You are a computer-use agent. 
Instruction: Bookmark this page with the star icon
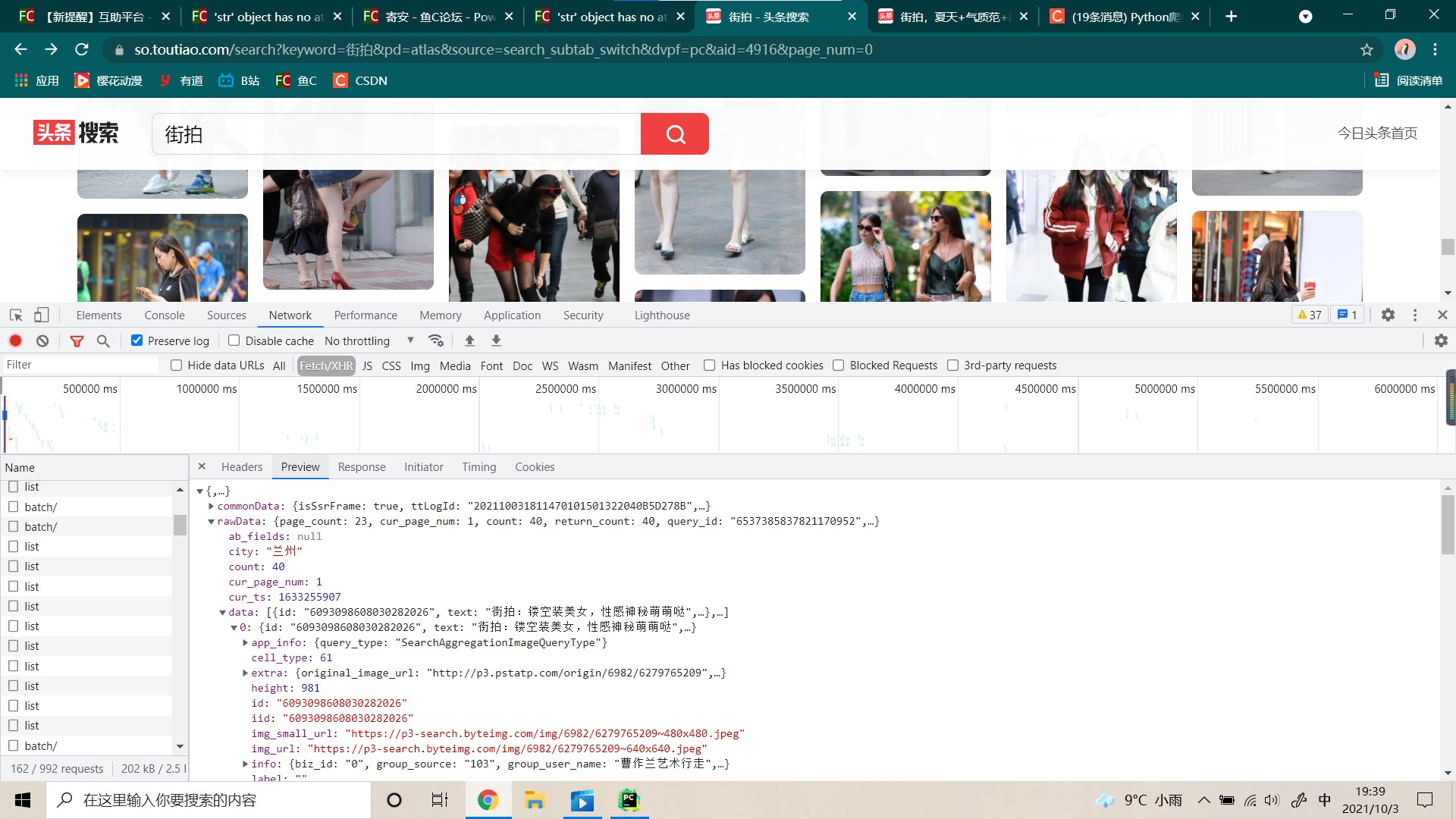(x=1367, y=50)
